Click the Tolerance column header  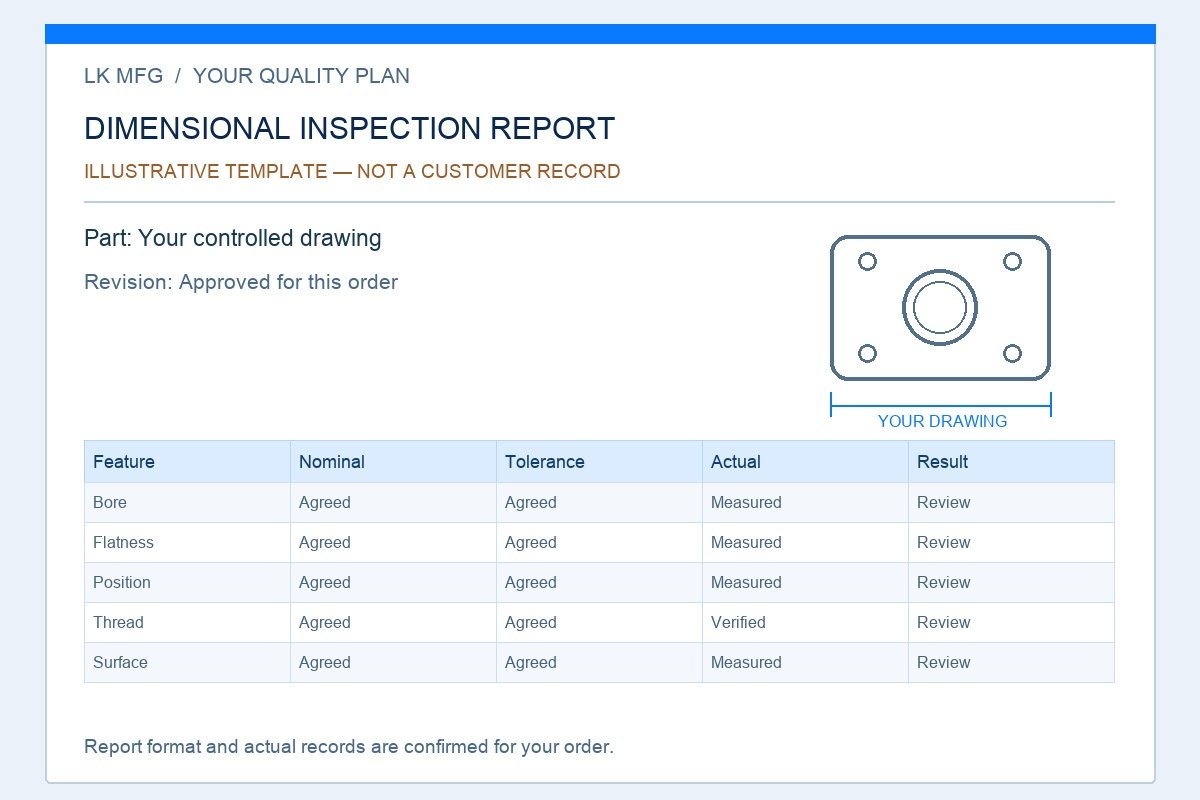tap(599, 462)
